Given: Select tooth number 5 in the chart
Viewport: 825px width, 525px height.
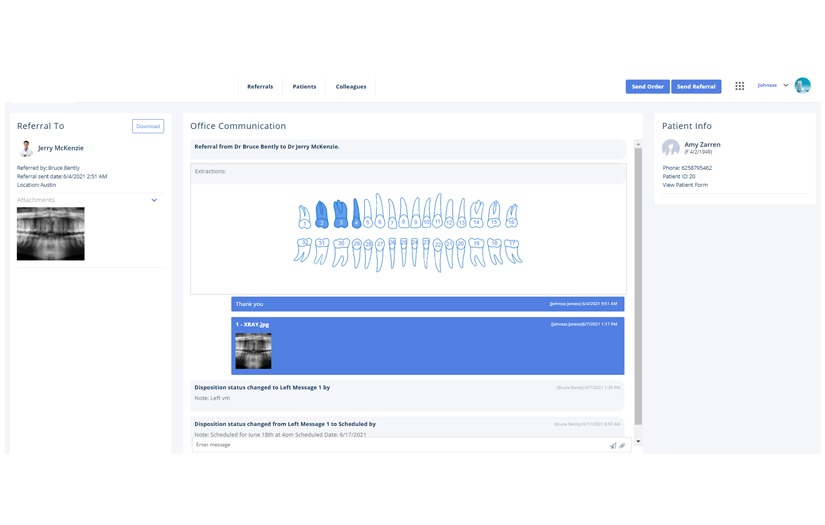Looking at the screenshot, I should [368, 214].
